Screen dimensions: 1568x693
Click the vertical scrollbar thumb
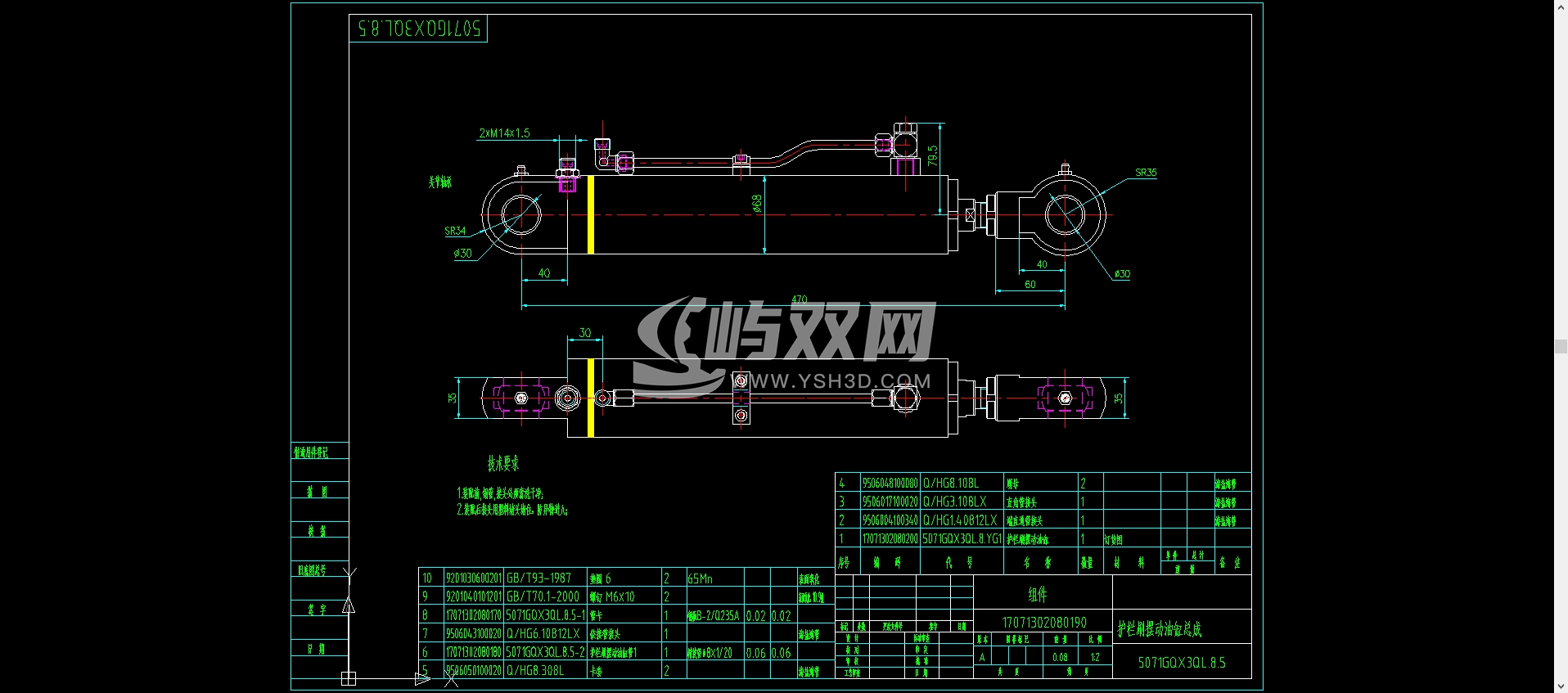click(1561, 346)
